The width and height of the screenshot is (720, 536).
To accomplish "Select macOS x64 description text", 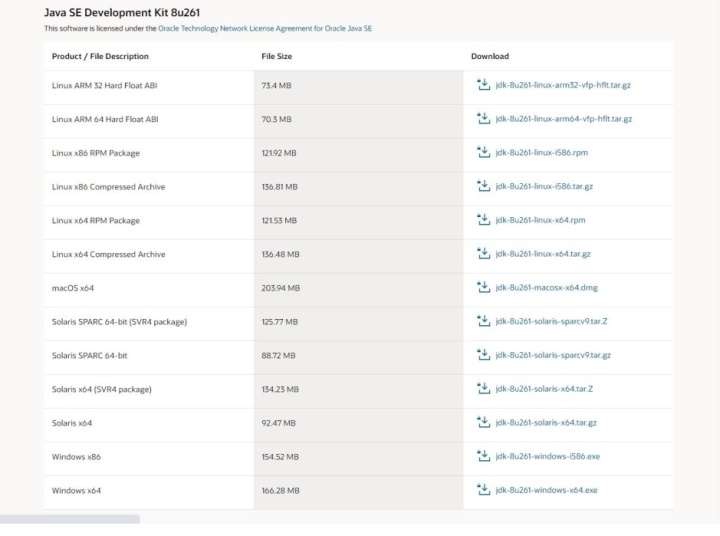I will [73, 288].
